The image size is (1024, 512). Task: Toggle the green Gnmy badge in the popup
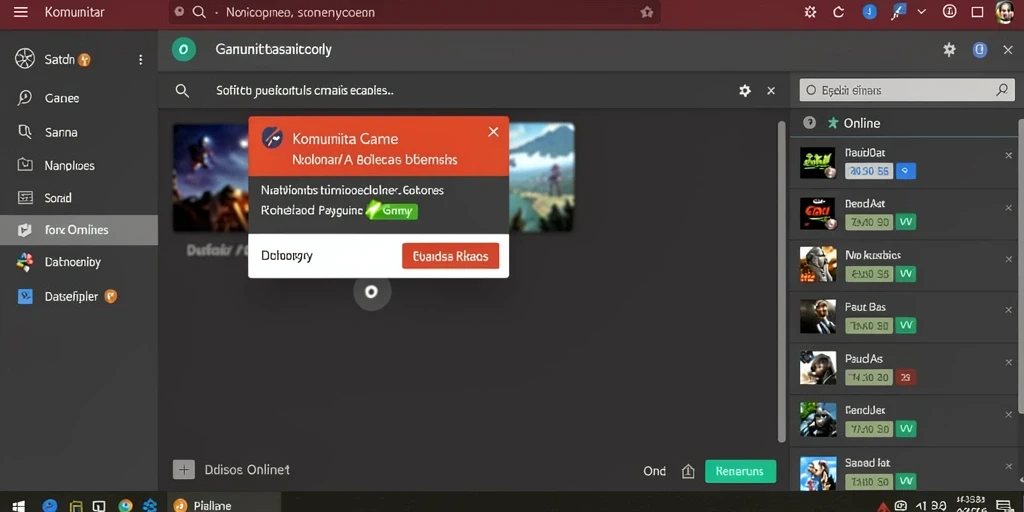click(x=392, y=211)
